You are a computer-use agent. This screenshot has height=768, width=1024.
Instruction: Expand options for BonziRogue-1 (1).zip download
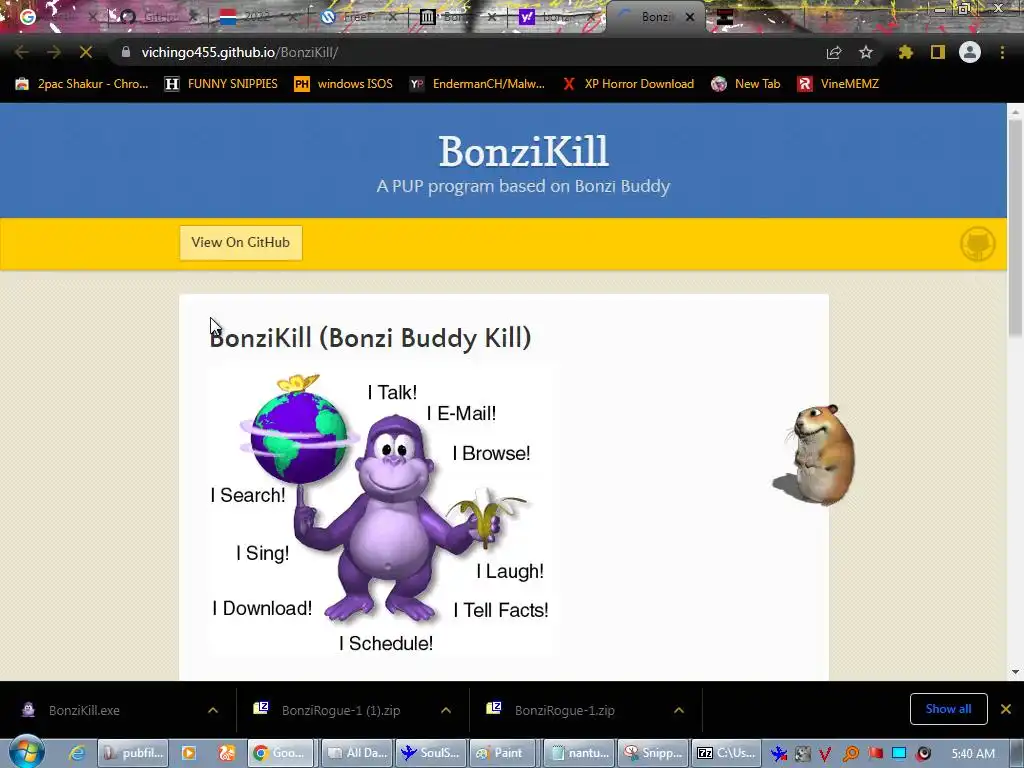tap(446, 710)
